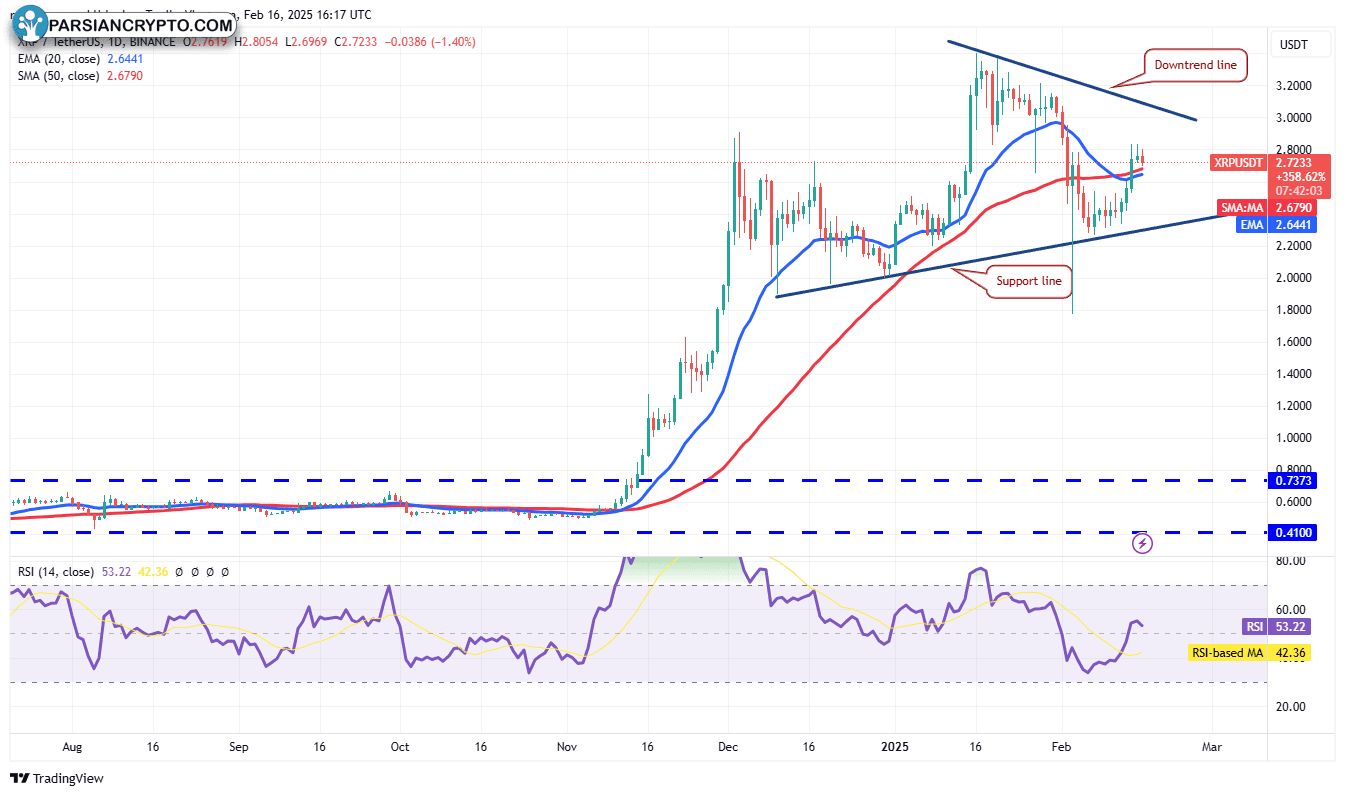Select the Downtrend line callout label
The height and width of the screenshot is (796, 1345).
1195,65
